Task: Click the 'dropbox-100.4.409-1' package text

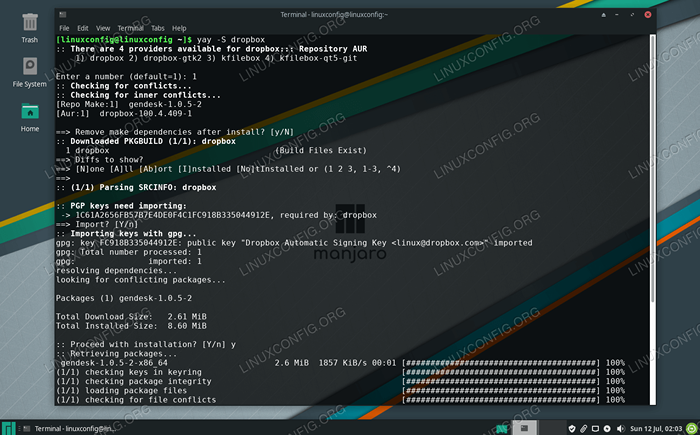Action: pyautogui.click(x=146, y=113)
